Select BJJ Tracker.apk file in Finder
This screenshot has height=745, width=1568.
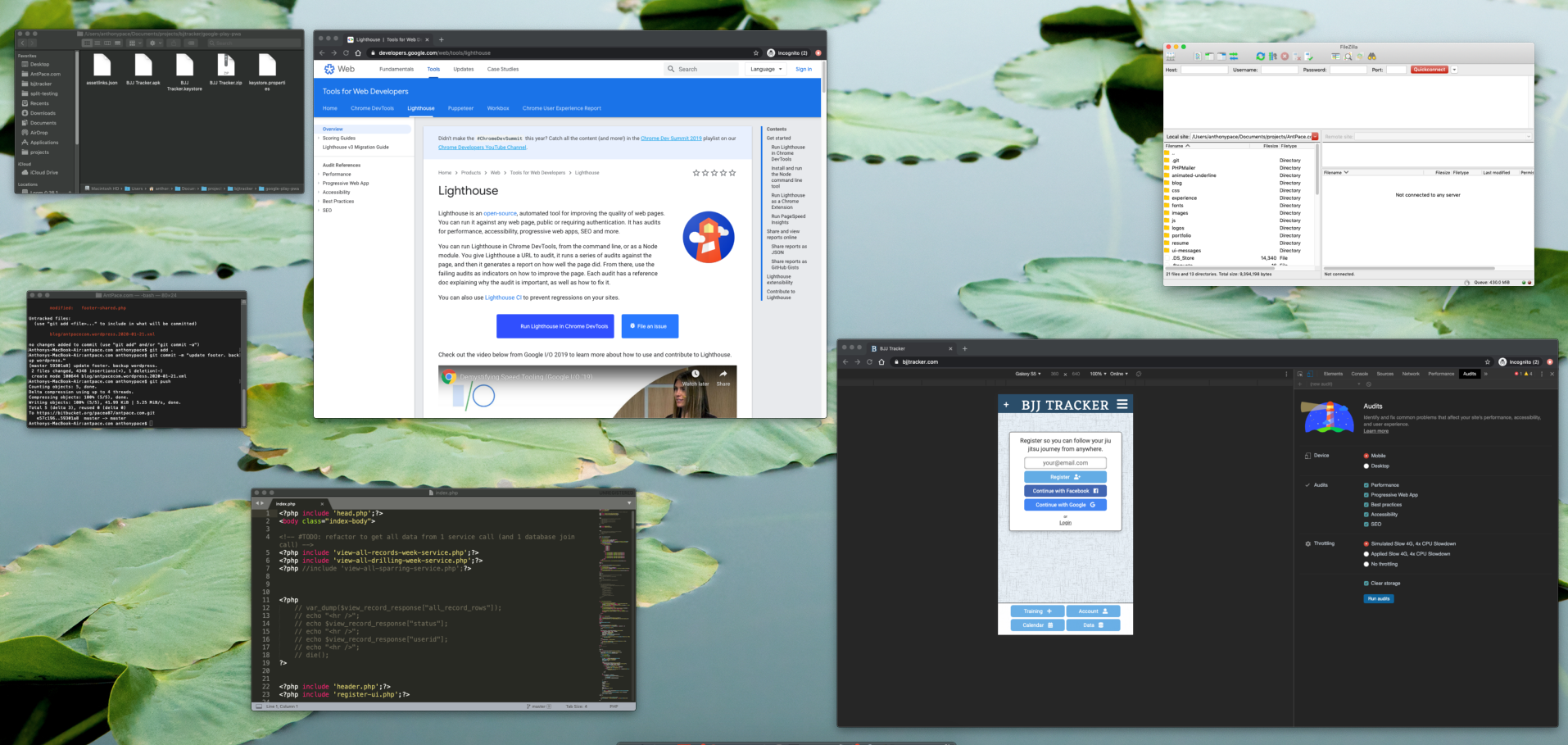[143, 70]
